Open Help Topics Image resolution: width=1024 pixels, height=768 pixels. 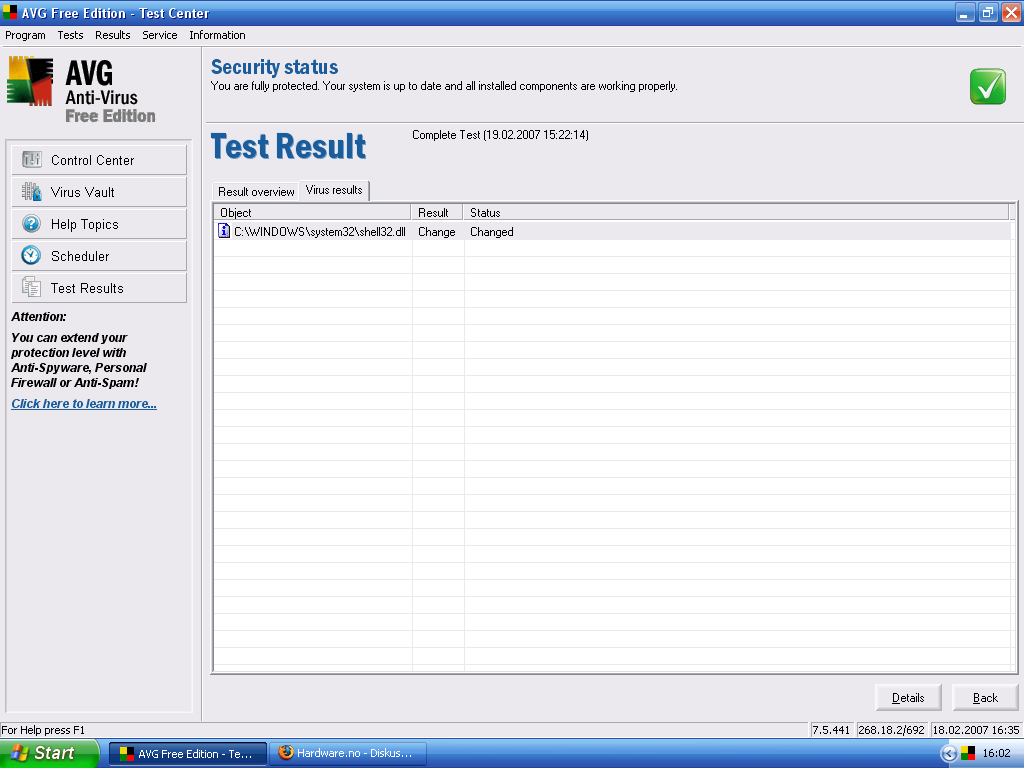(x=99, y=224)
